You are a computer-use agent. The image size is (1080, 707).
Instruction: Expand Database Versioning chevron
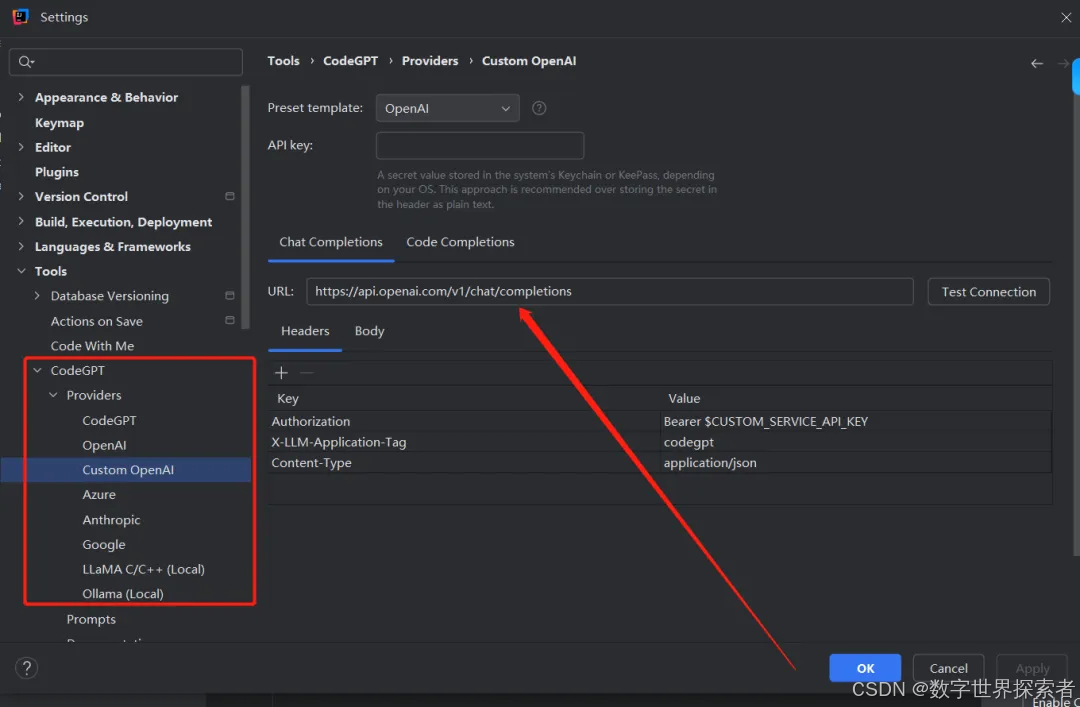point(37,296)
